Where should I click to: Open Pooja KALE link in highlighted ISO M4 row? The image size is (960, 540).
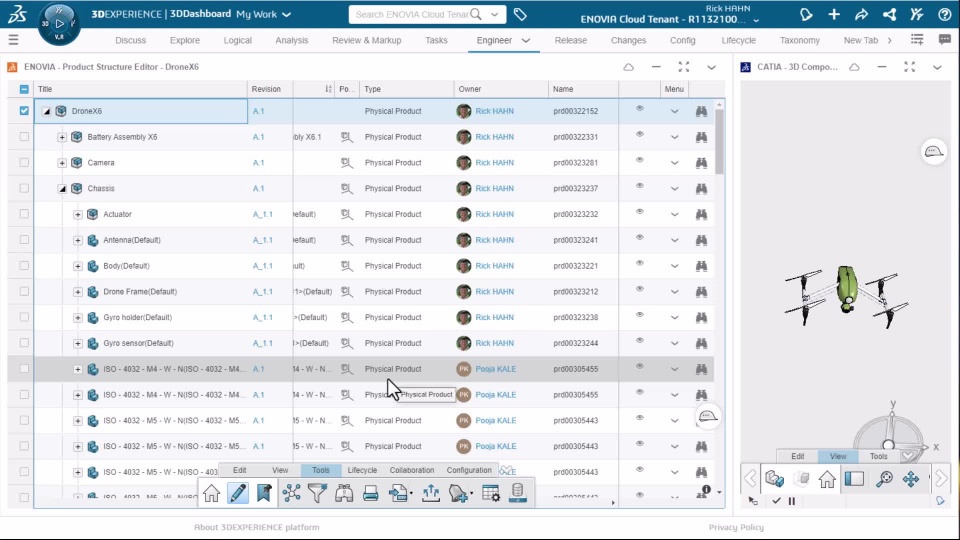pos(496,369)
